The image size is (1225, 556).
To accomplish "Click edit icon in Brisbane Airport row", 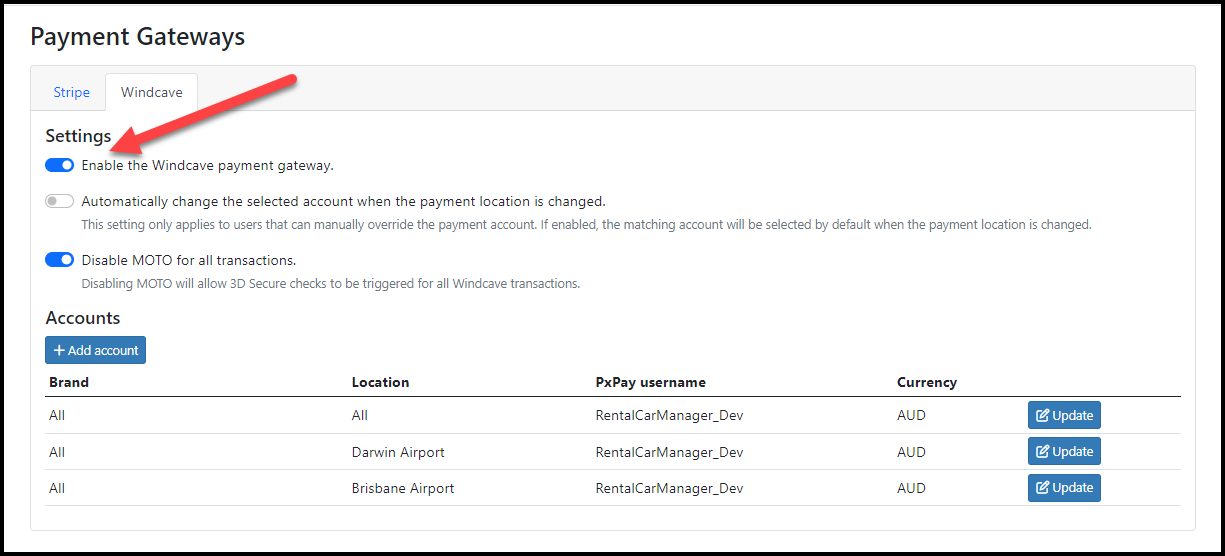I will [x=1042, y=487].
